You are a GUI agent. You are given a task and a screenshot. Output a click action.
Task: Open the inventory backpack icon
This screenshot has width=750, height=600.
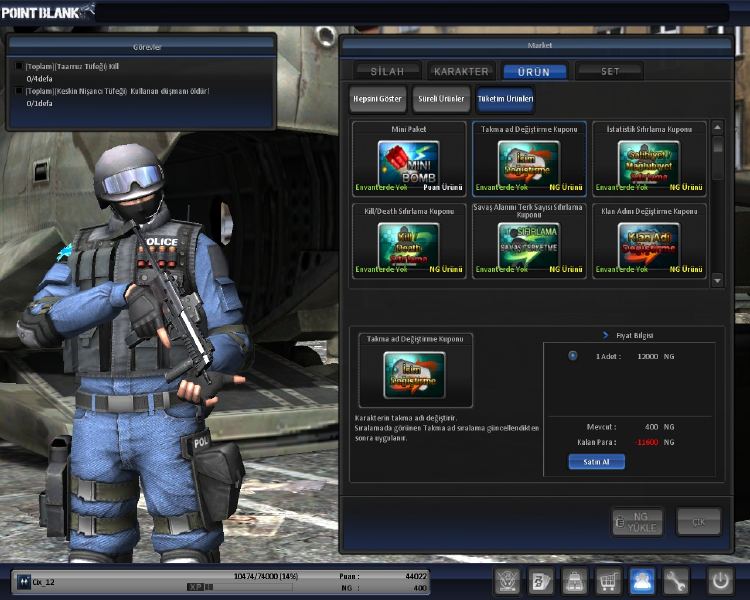pyautogui.click(x=574, y=581)
